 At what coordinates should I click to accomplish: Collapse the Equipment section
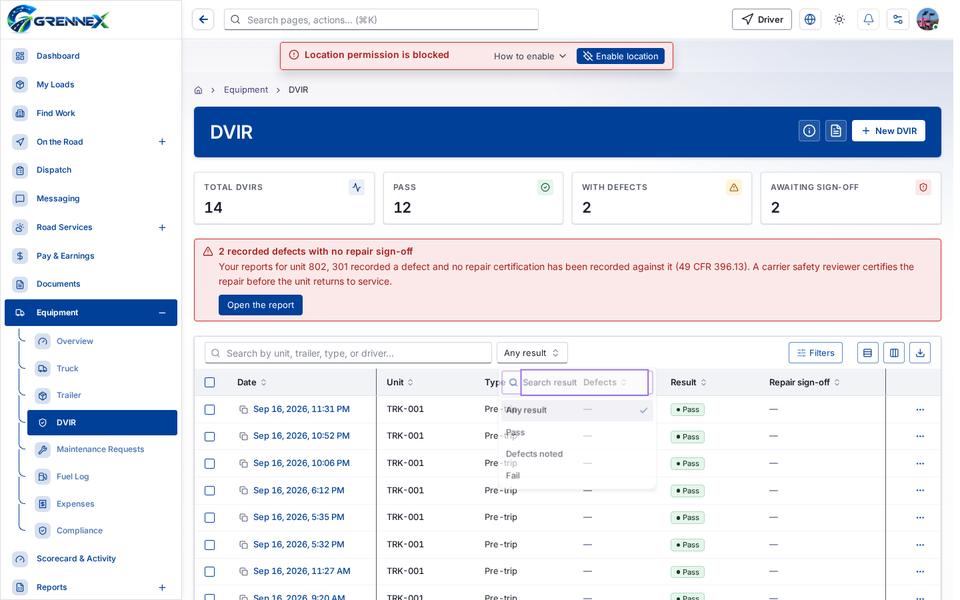[162, 313]
